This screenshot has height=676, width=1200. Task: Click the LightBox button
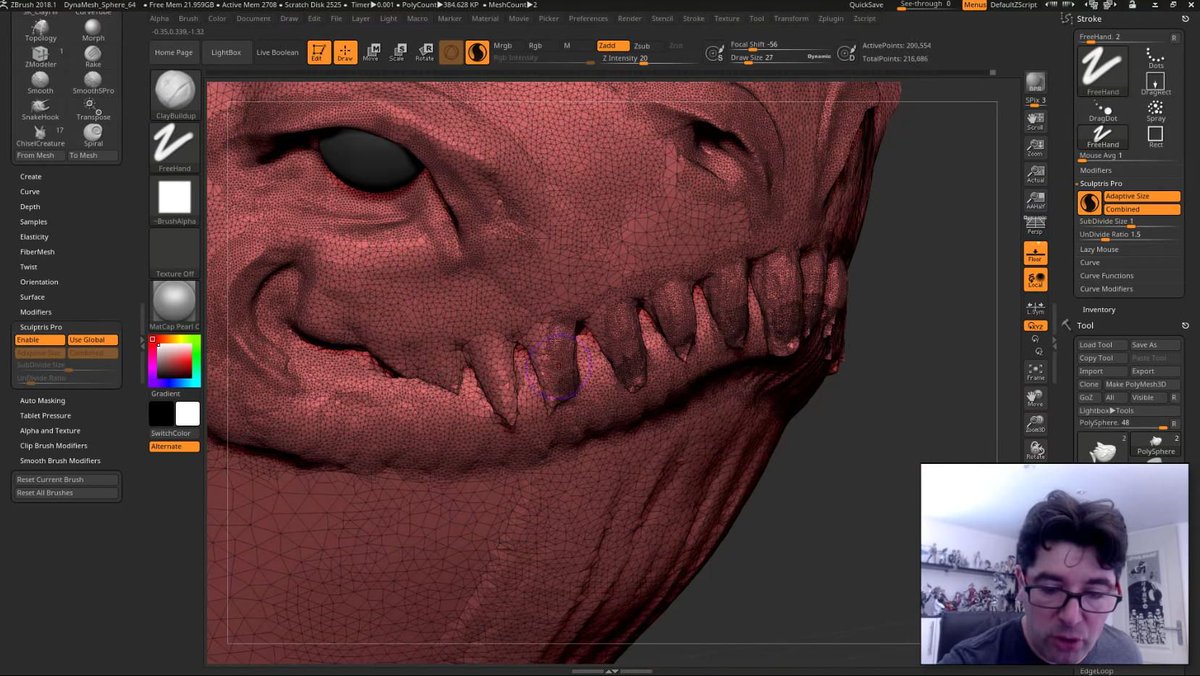[226, 52]
